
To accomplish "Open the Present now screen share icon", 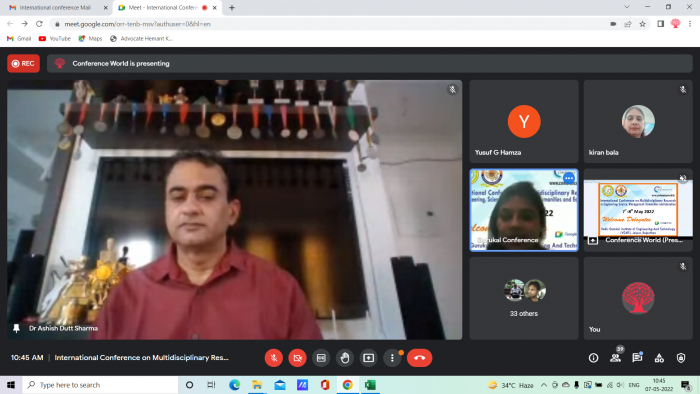I will pyautogui.click(x=368, y=358).
